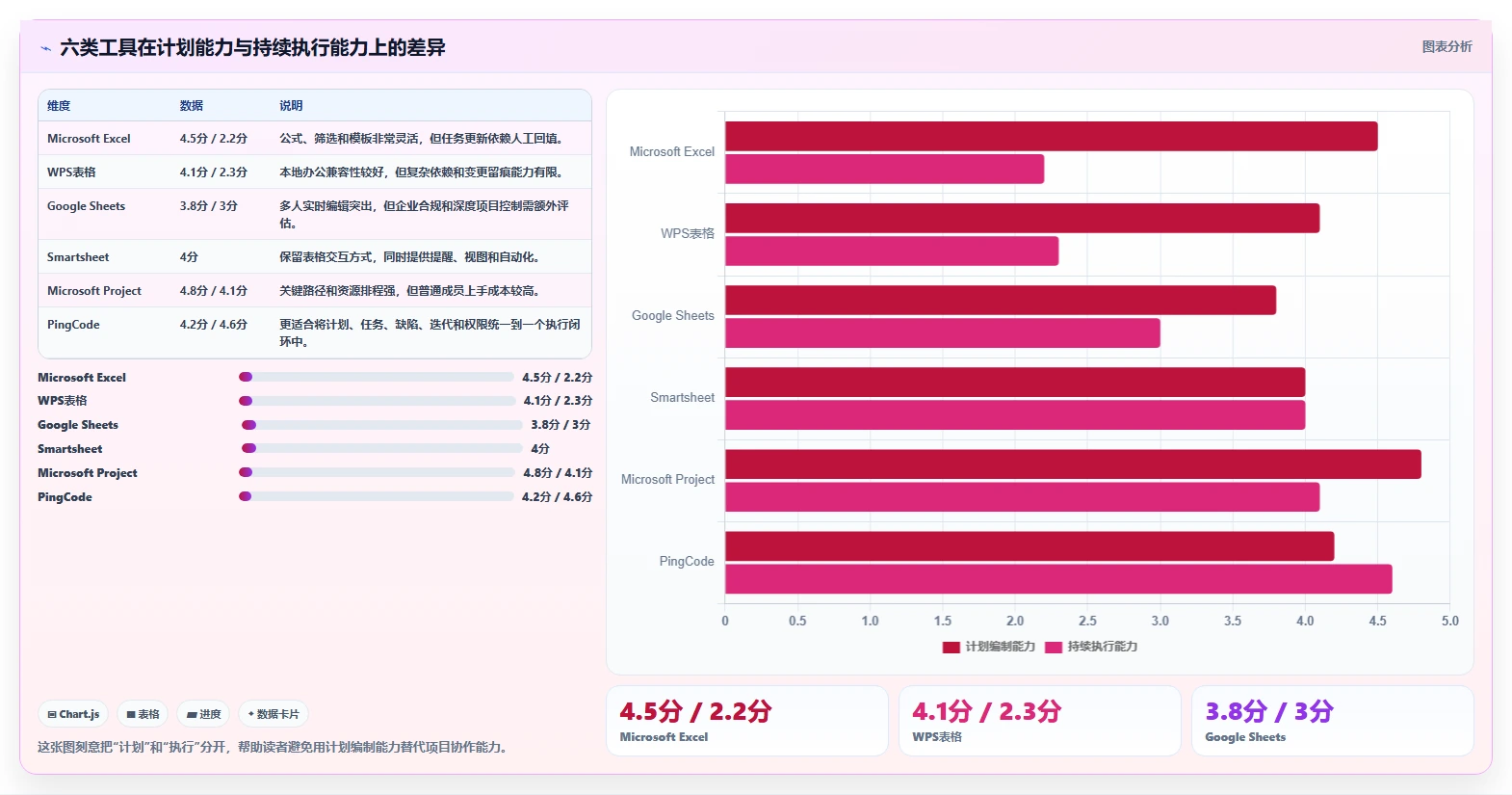Select the Google Sheets cell in the table
The width and height of the screenshot is (1512, 795).
pos(86,206)
